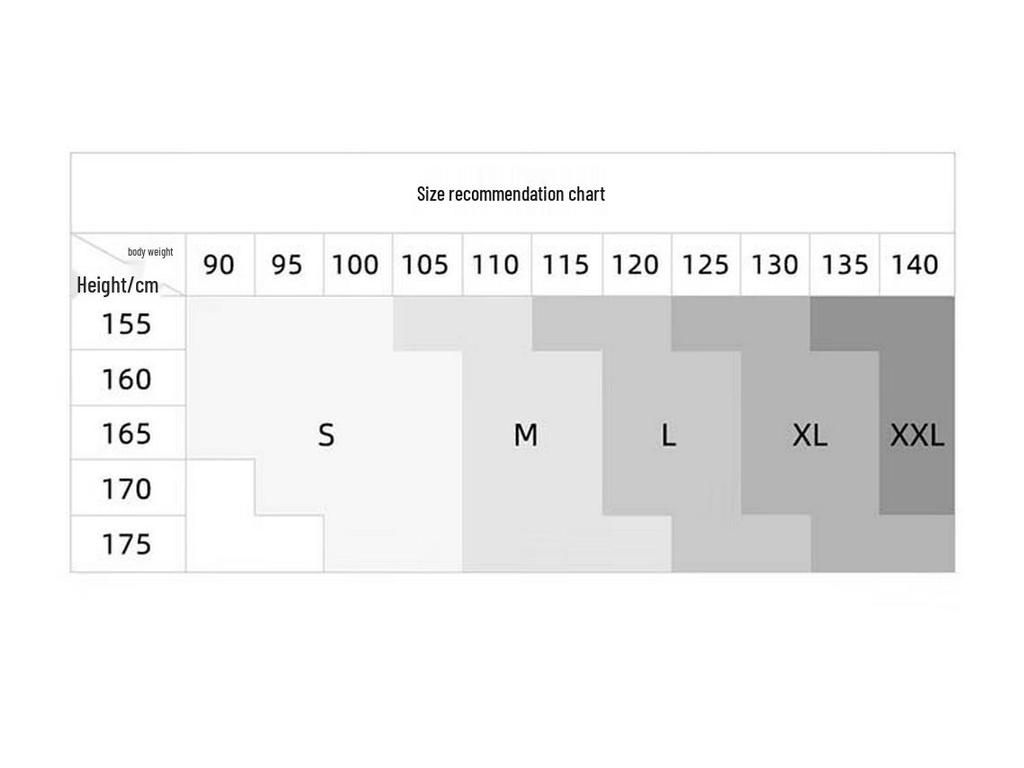Click the XL size label
1024x768 pixels.
(809, 435)
